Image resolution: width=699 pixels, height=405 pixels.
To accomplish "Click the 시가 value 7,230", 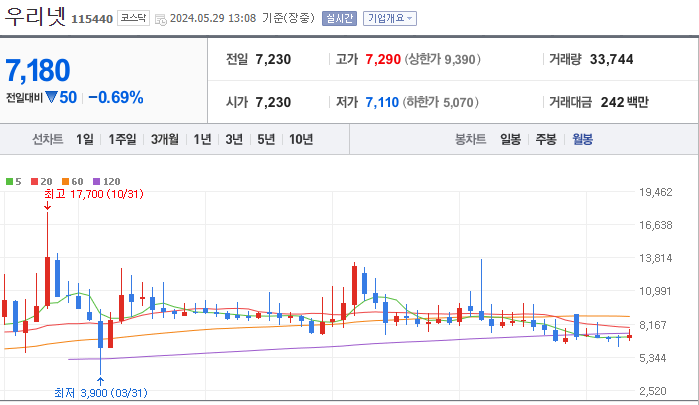I will [x=273, y=102].
